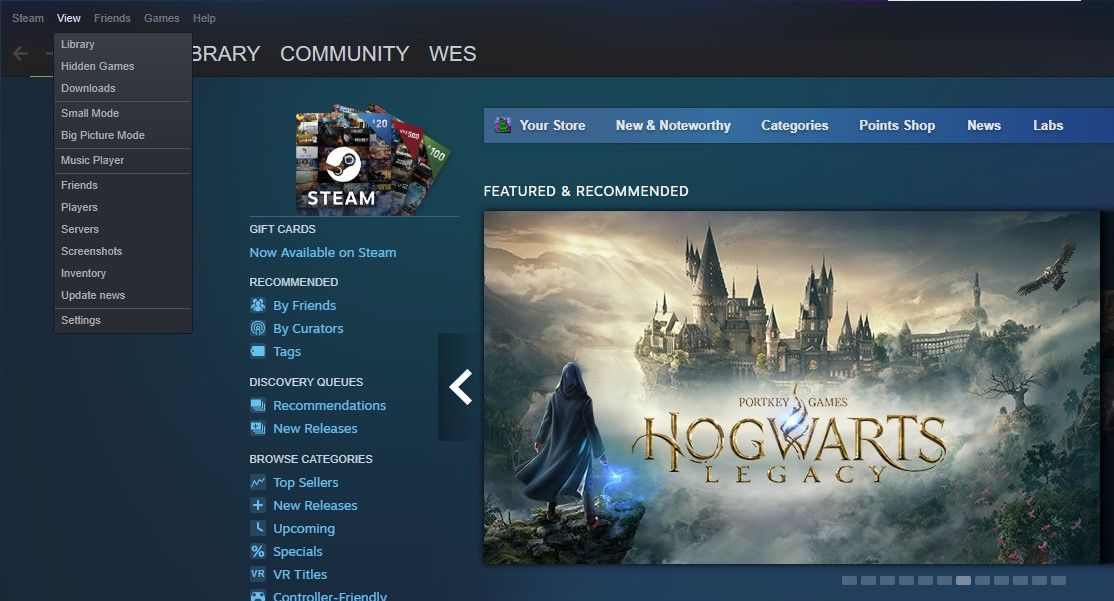The height and width of the screenshot is (601, 1114).
Task: Click Now Available on Steam link
Action: [323, 252]
